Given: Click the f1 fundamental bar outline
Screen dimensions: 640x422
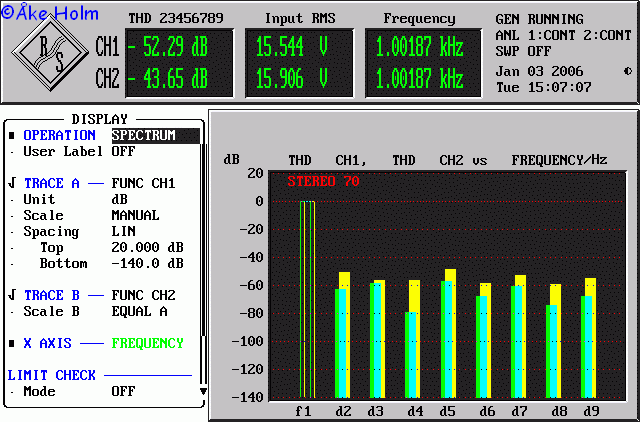Looking at the screenshot, I should click(307, 299).
